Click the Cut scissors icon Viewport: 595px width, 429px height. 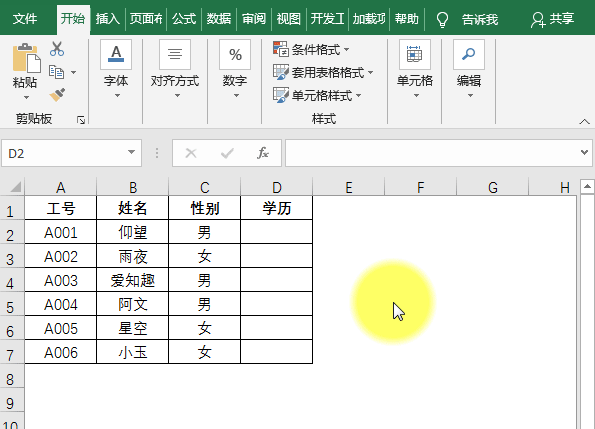[x=57, y=49]
